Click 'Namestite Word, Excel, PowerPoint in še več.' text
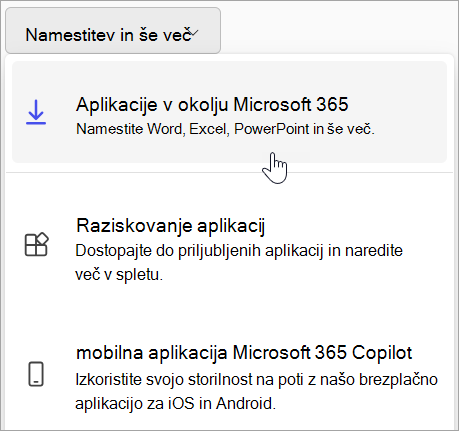Image resolution: width=459 pixels, height=431 pixels. [225, 129]
